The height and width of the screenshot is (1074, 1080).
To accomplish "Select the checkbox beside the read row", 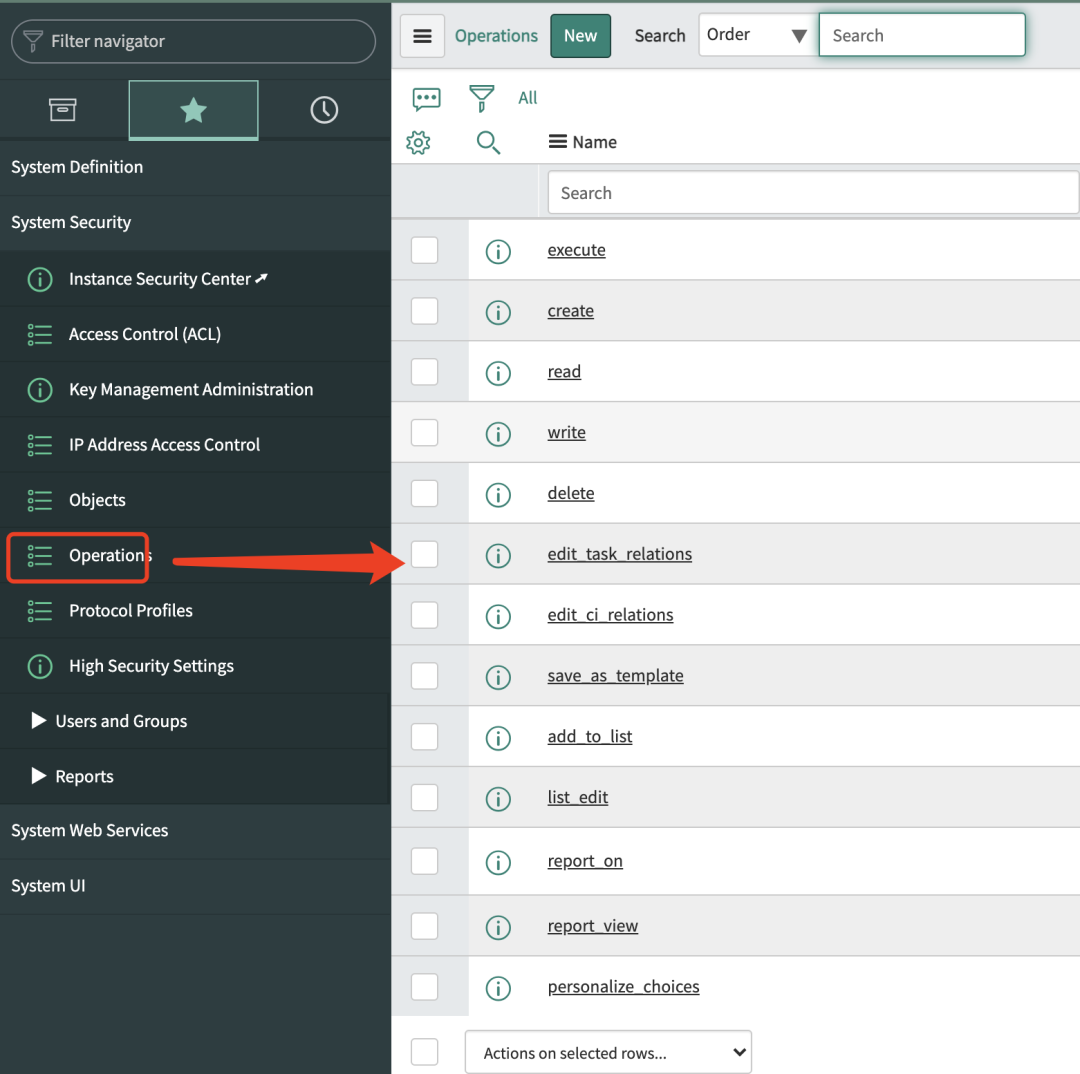I will coord(425,372).
